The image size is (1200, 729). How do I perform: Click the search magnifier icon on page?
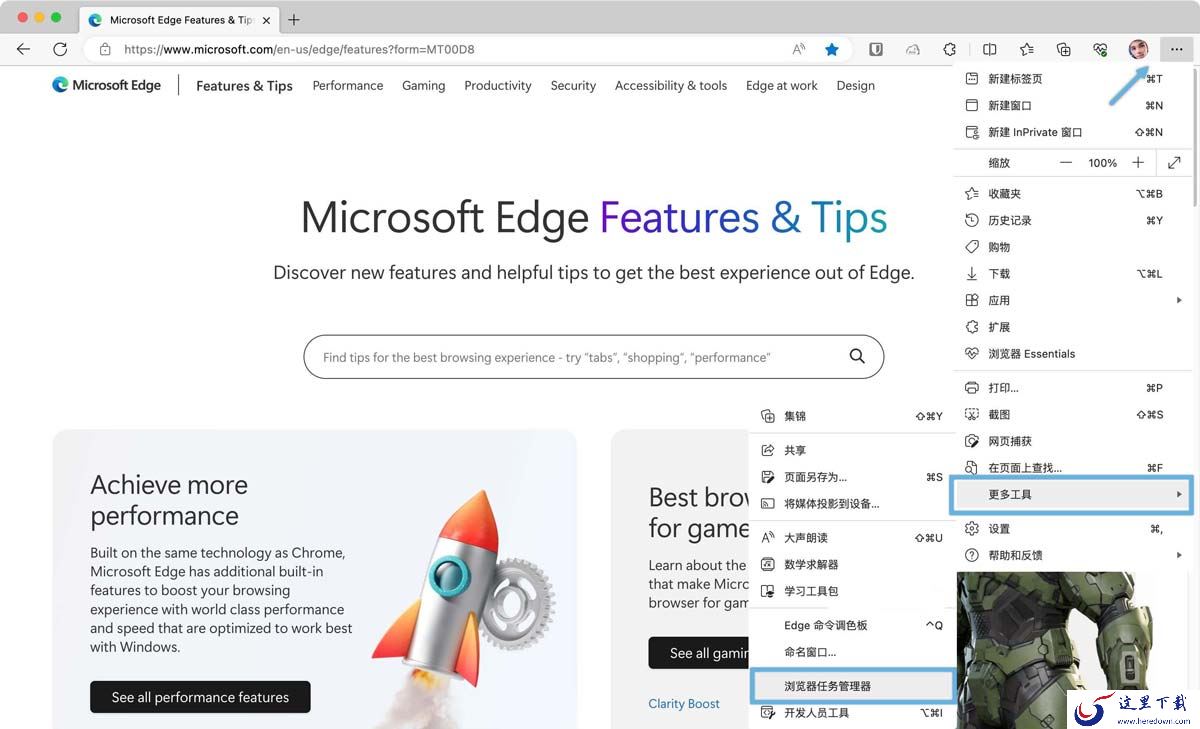[x=857, y=357]
